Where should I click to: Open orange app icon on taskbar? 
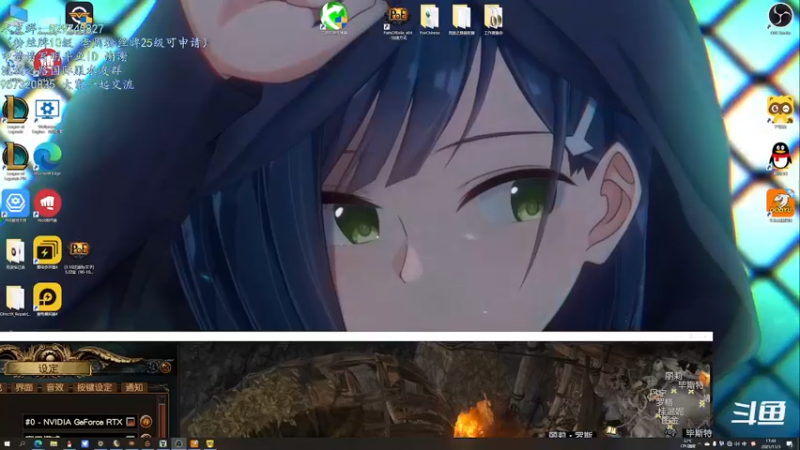194,444
